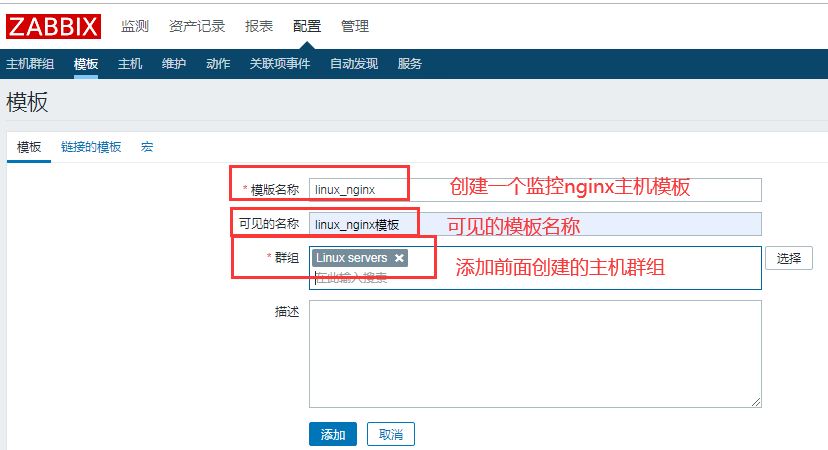Click the 添加 button

[333, 434]
